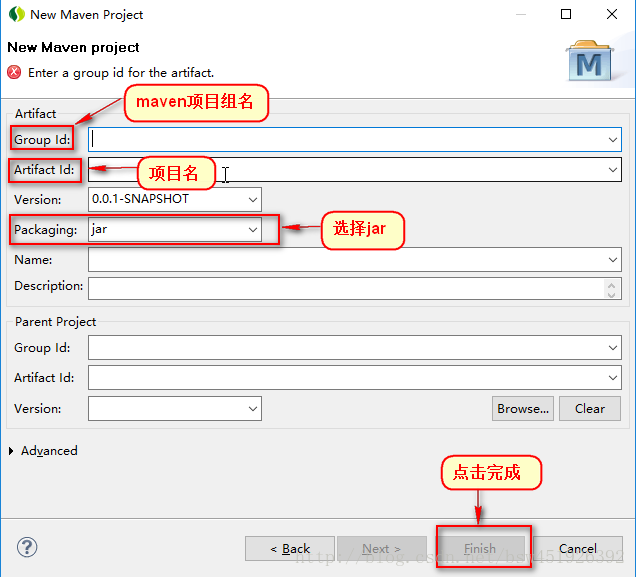
Task: Open the Name field dropdown arrow
Action: click(612, 260)
